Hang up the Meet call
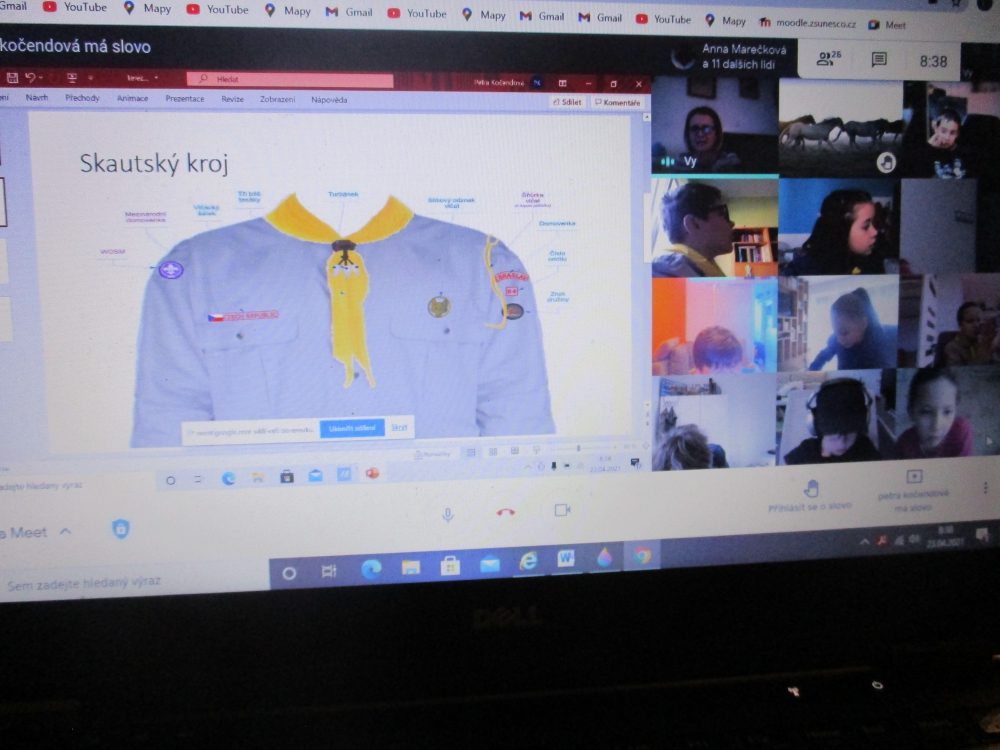1000x750 pixels. pos(506,511)
